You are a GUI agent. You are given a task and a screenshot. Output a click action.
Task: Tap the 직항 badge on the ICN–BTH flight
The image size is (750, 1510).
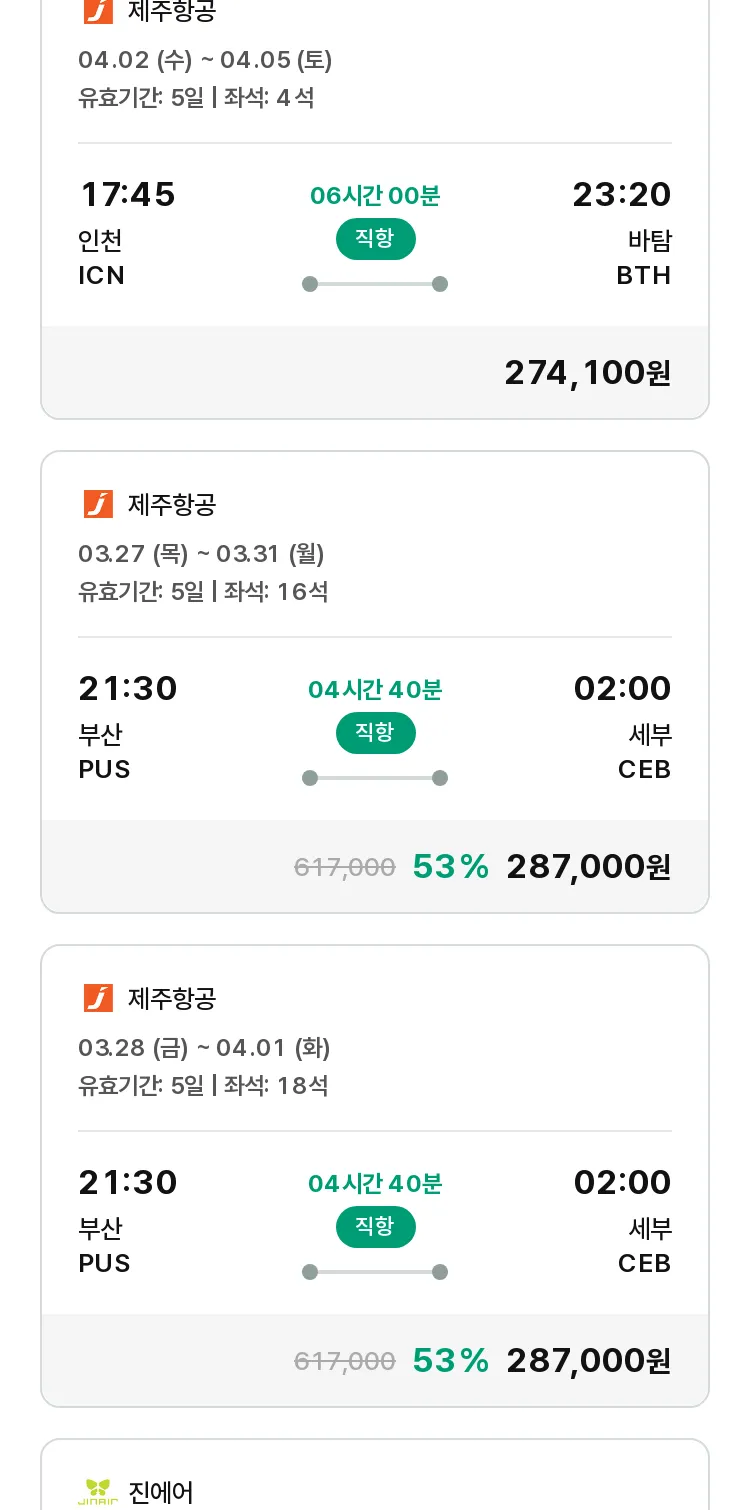click(x=375, y=239)
